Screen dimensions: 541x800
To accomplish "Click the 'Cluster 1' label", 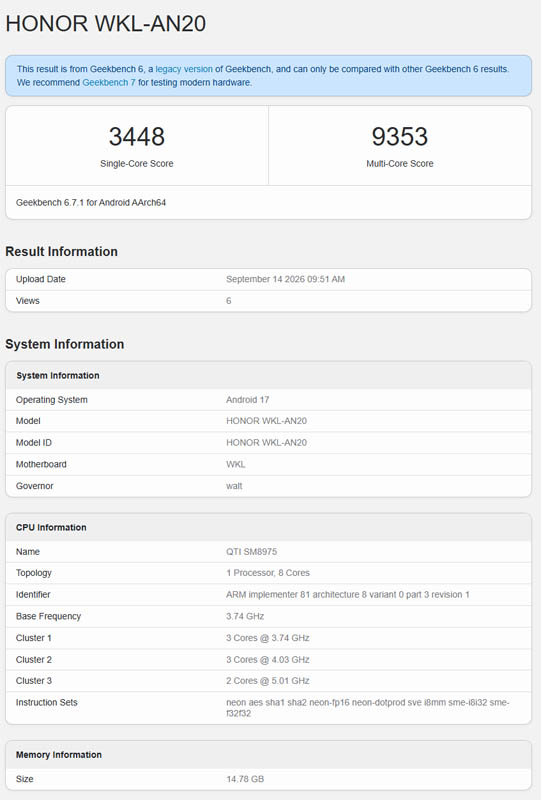I will tap(34, 638).
